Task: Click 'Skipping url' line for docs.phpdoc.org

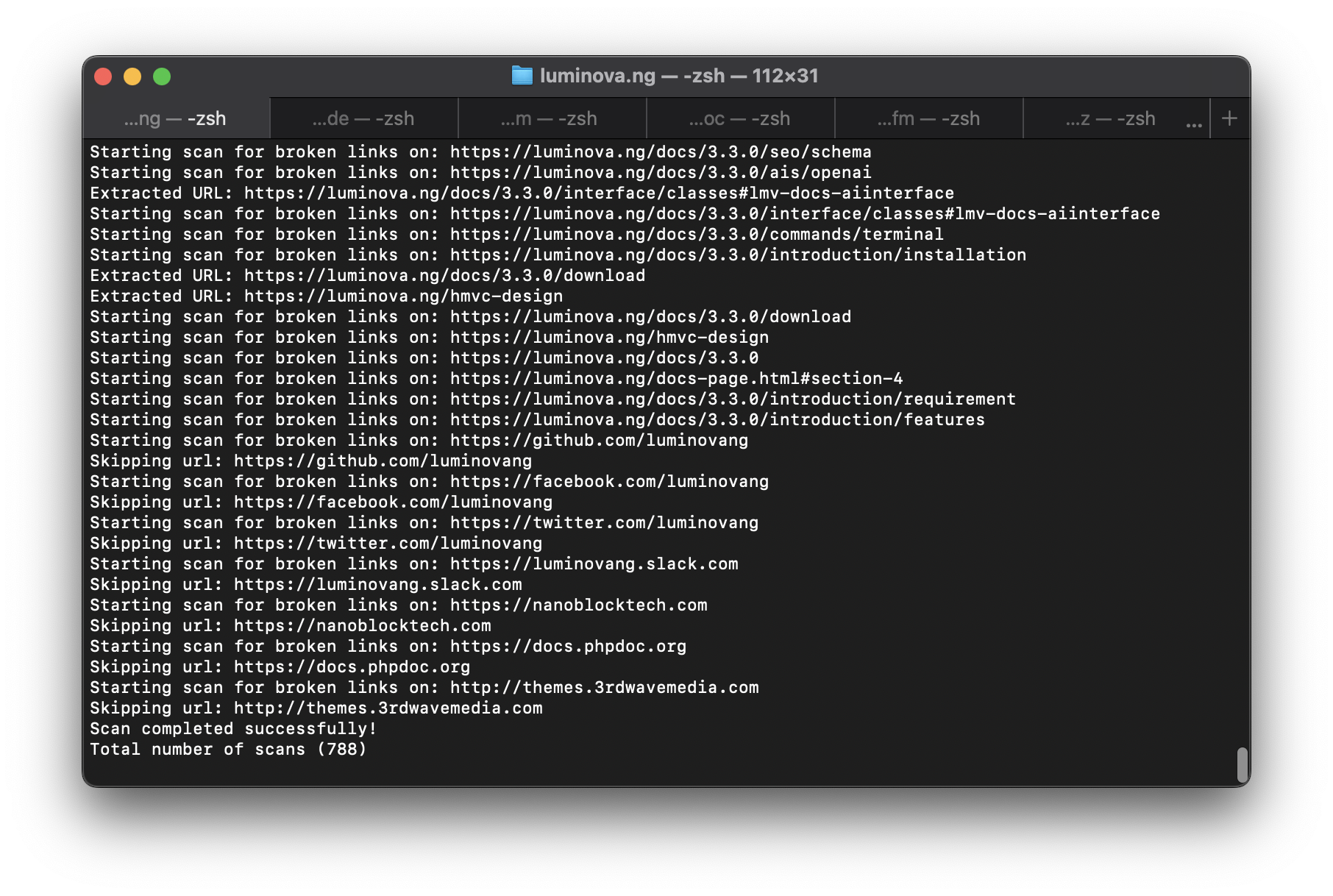Action: click(280, 667)
